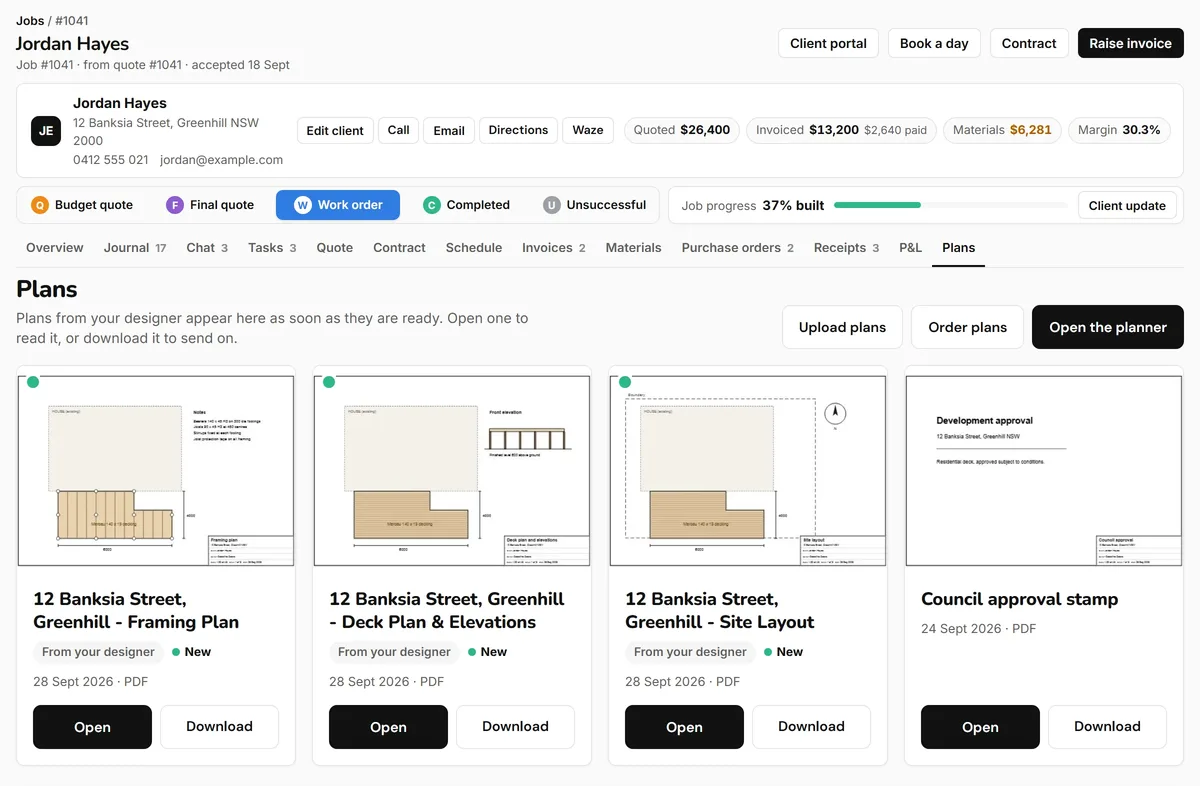Select the Budget quote stage

pos(82,205)
